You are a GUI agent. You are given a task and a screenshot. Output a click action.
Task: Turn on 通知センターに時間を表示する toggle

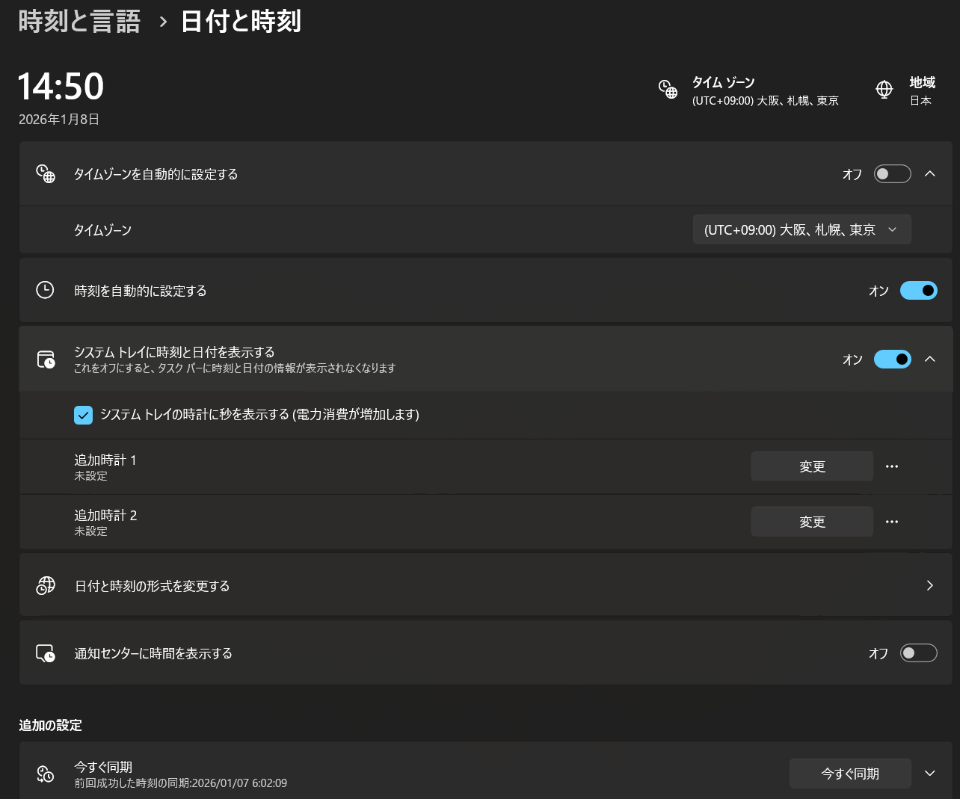click(x=918, y=653)
